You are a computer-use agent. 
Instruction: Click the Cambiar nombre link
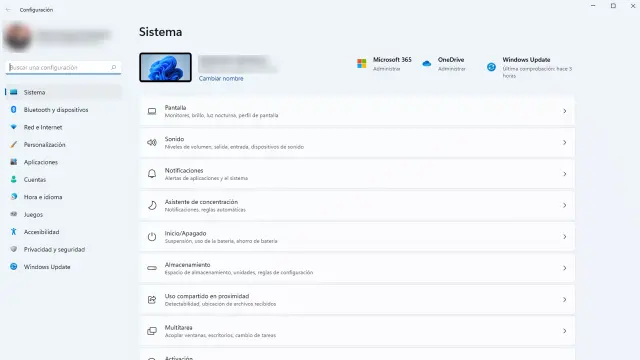click(x=221, y=78)
